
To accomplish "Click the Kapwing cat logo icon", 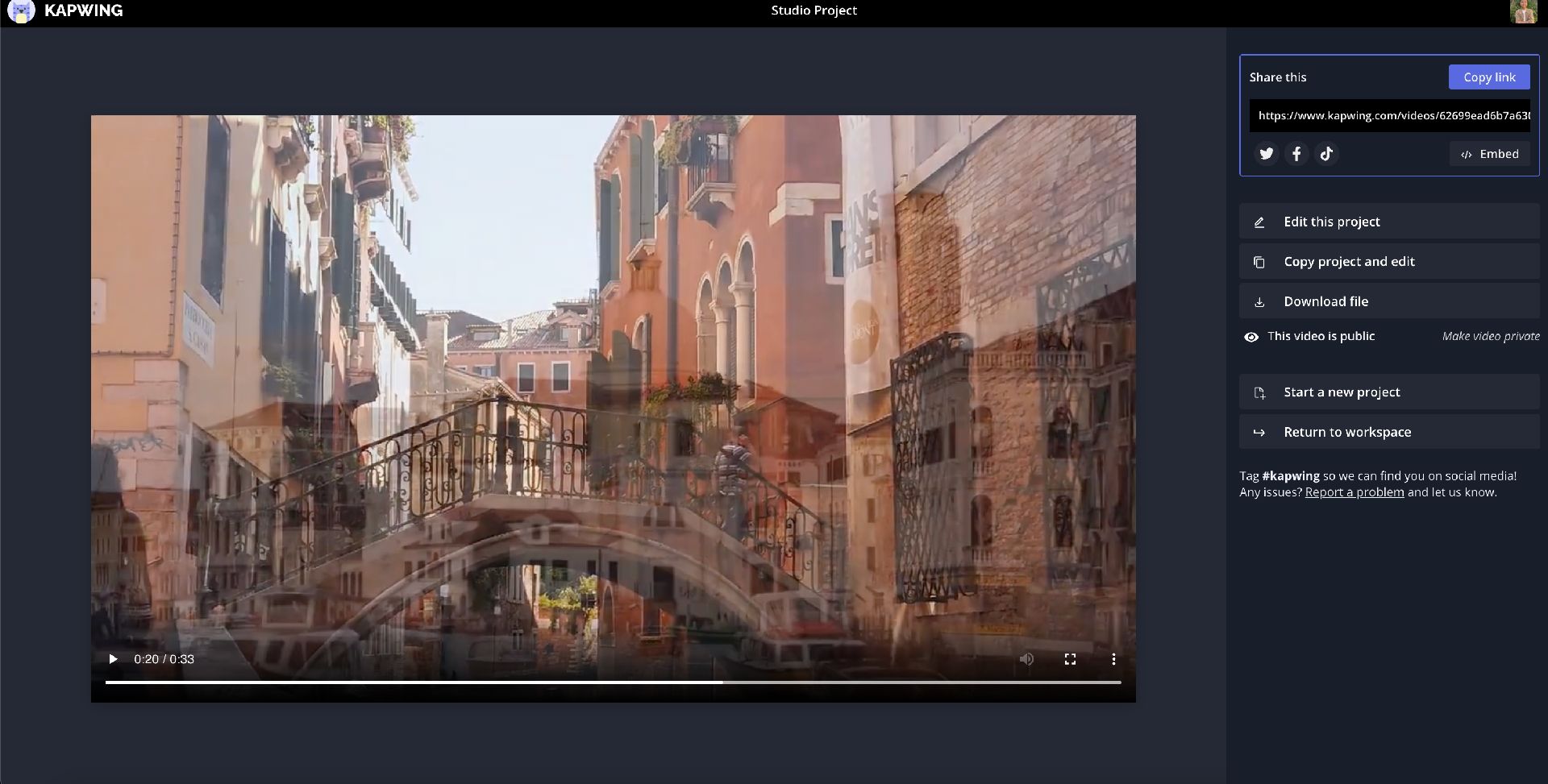I will tap(21, 11).
